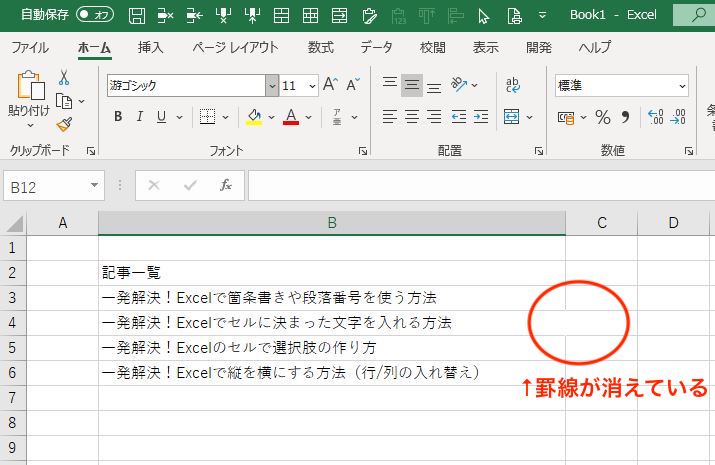Expand the Borders dropdown arrow

pos(226,117)
